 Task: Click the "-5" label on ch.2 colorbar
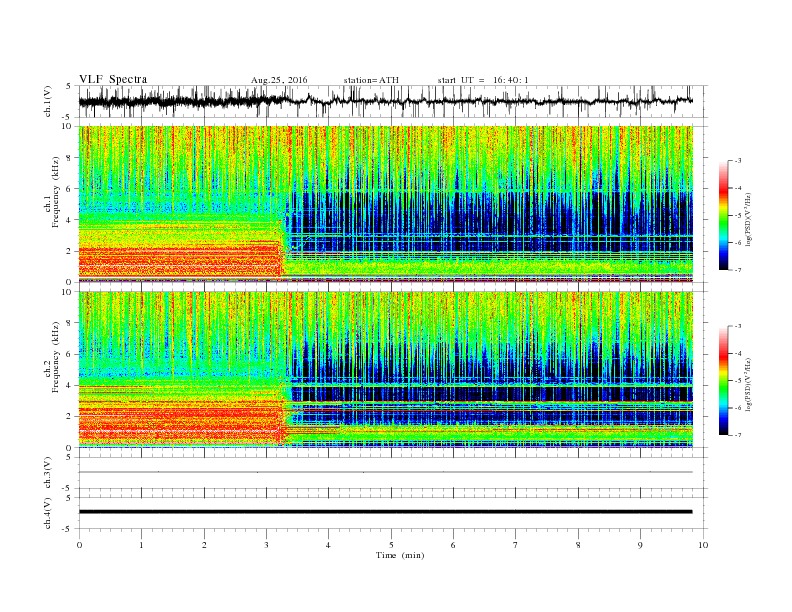[x=737, y=381]
